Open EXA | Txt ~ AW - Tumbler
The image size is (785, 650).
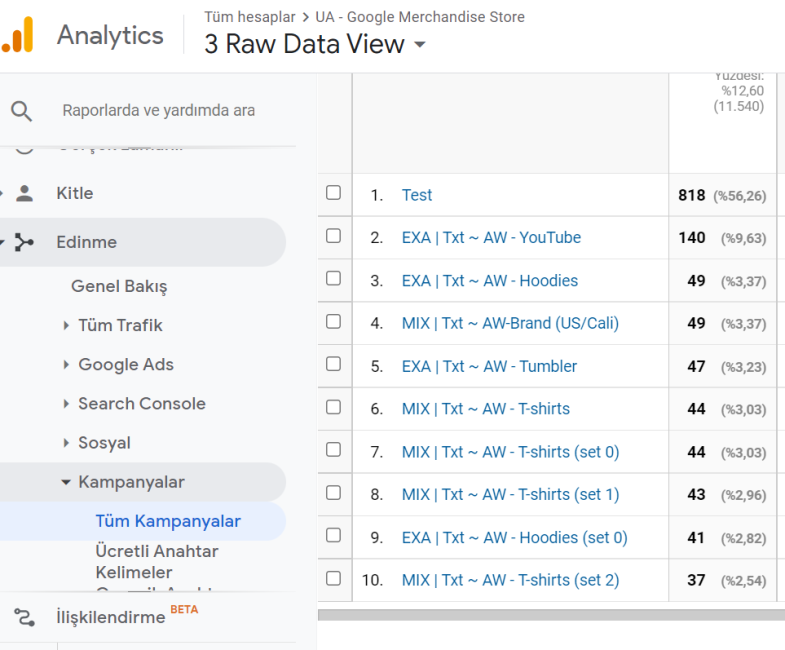tap(489, 367)
